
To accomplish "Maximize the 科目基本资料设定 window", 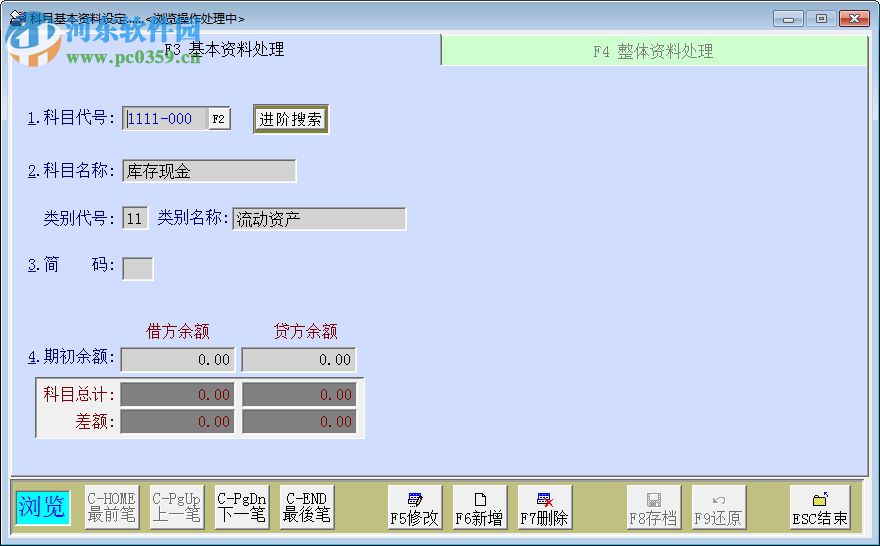I will tap(821, 19).
